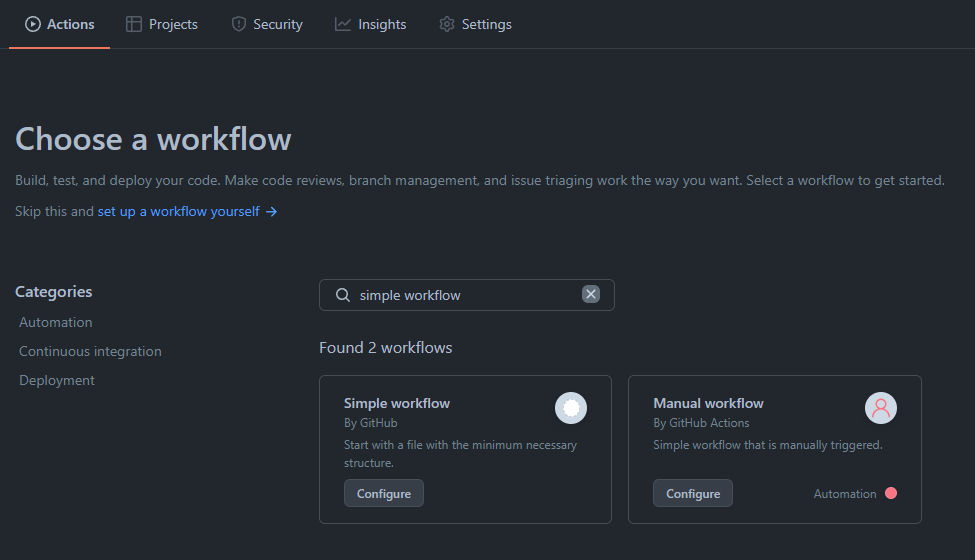Go to the Insights tab
Image resolution: width=975 pixels, height=560 pixels.
click(371, 24)
